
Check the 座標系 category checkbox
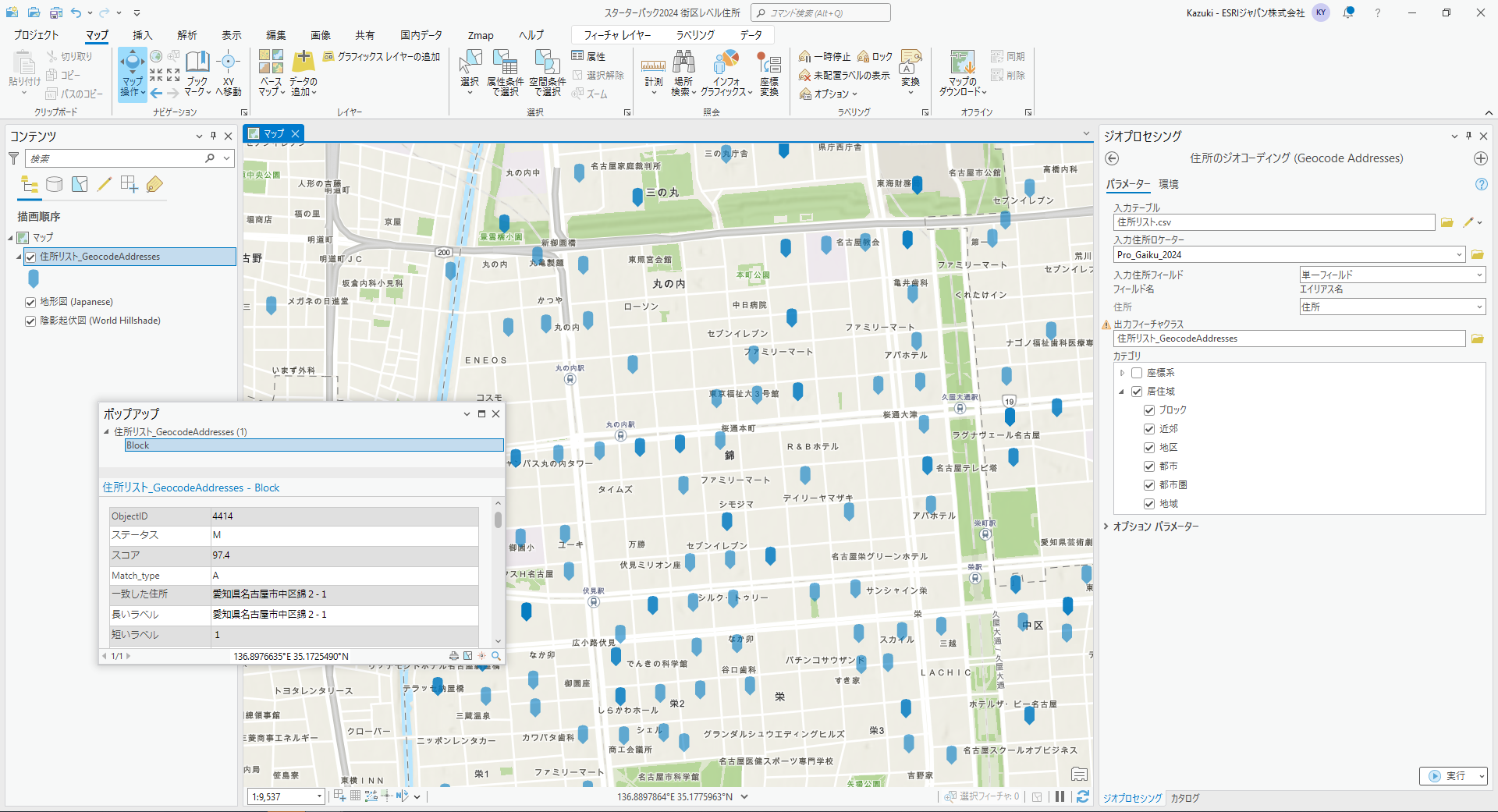pyautogui.click(x=1137, y=373)
